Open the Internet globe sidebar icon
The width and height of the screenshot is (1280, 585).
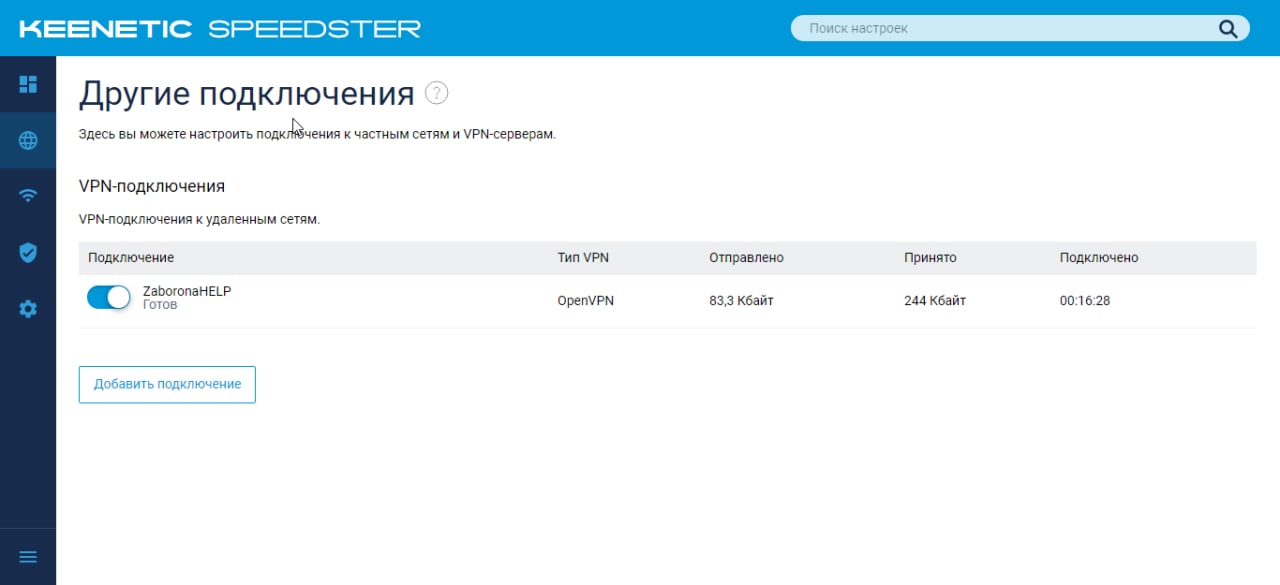(x=28, y=141)
